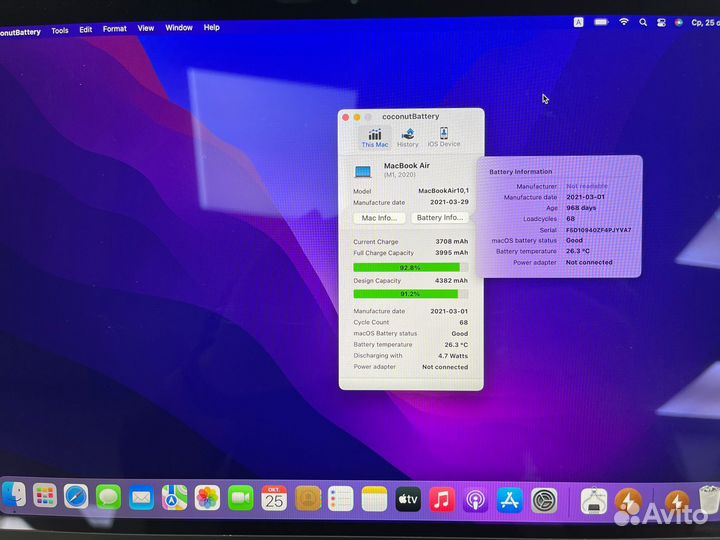Screen dimensions: 720x540
Task: Open Notes from the Dock
Action: (x=374, y=499)
